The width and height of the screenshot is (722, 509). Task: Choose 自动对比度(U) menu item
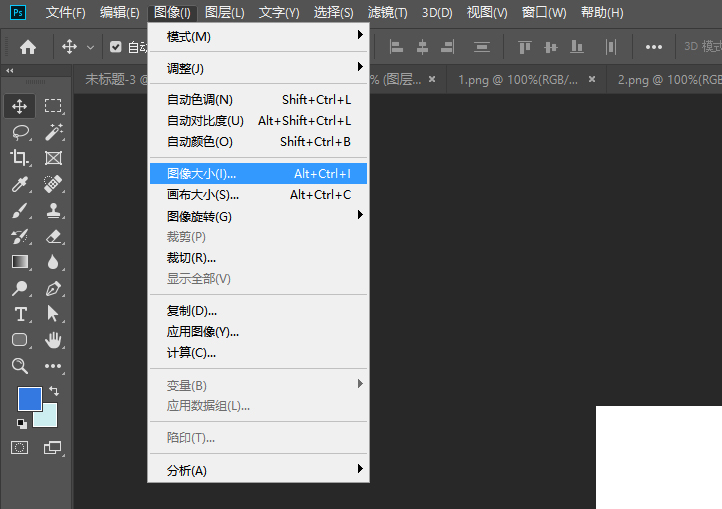(x=258, y=121)
